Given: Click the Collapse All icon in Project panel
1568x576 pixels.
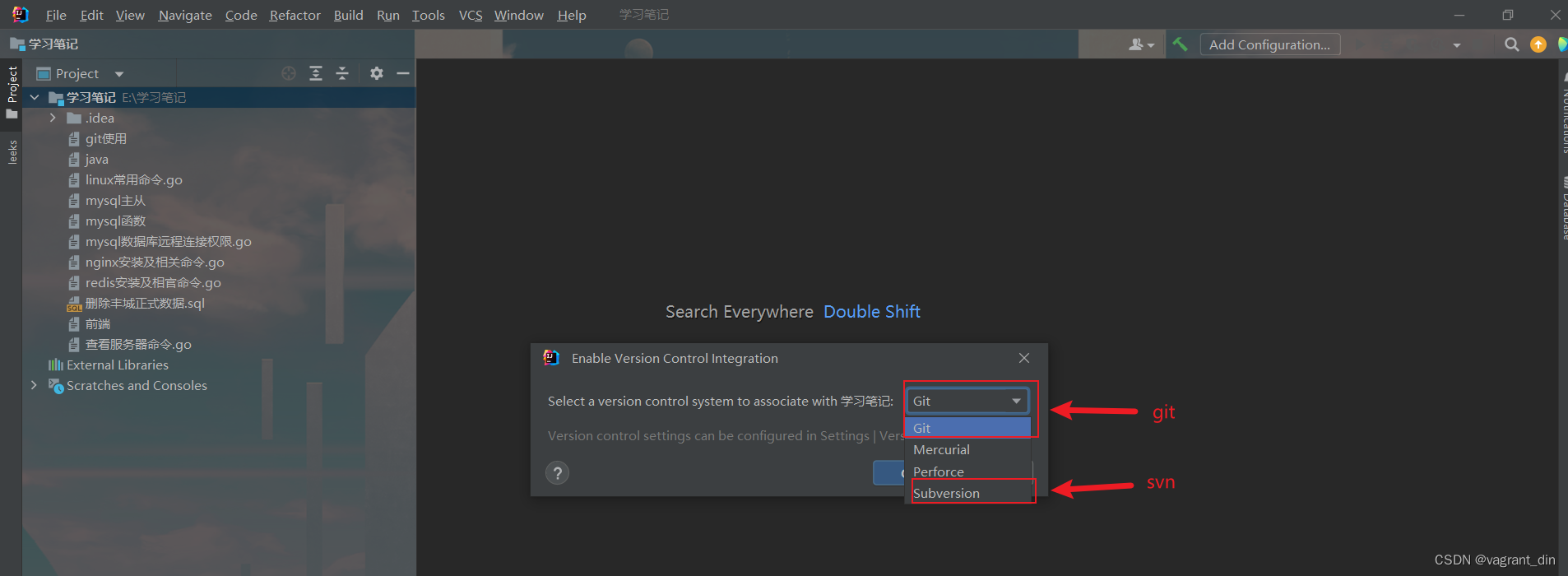Looking at the screenshot, I should tap(342, 73).
